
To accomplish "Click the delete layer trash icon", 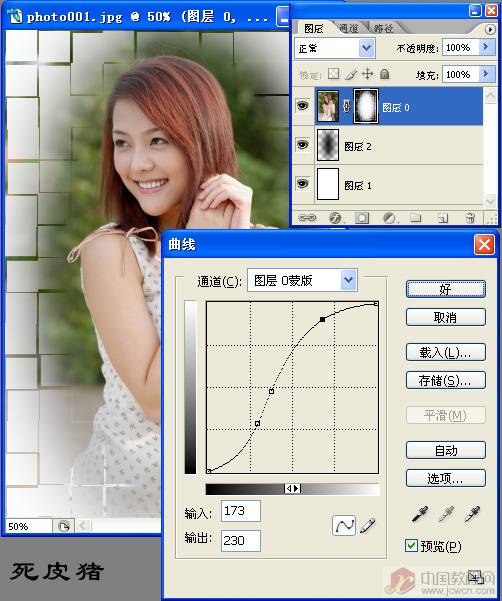I will pos(470,218).
